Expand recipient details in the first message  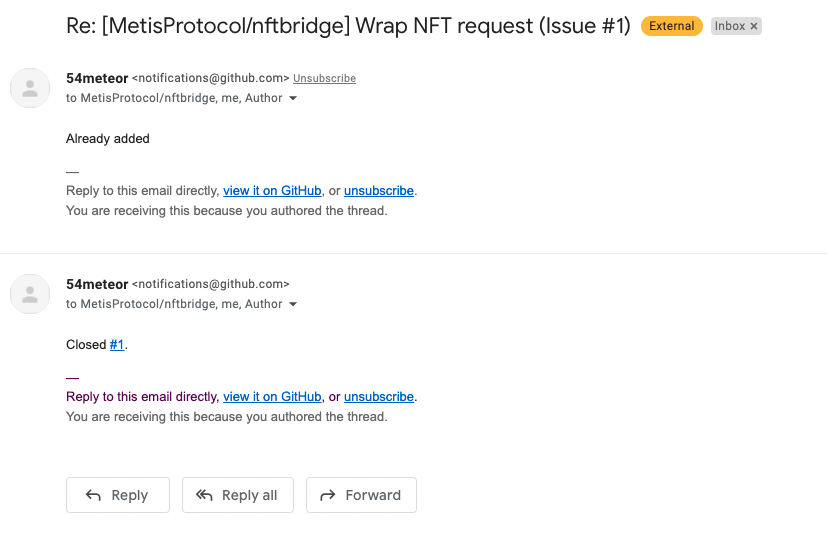[x=293, y=99]
